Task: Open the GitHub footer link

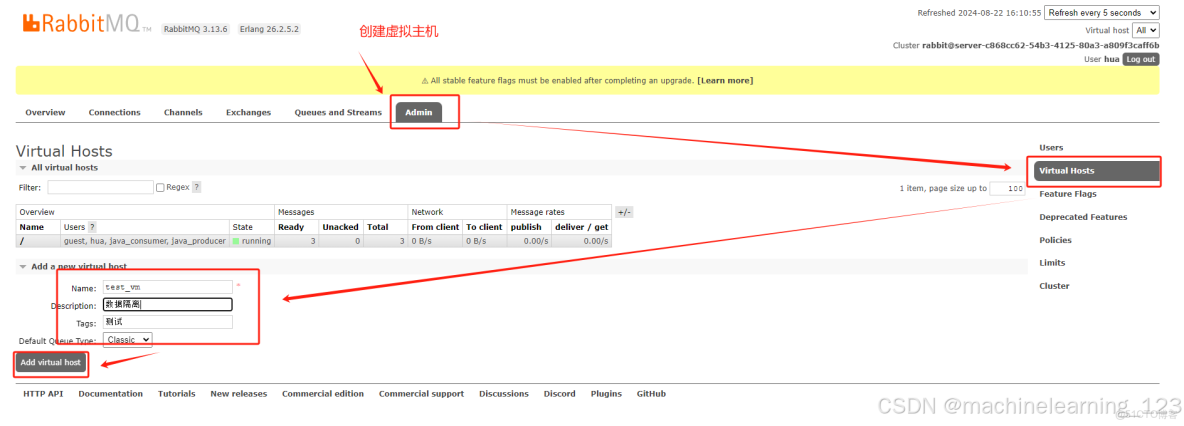Action: [651, 394]
